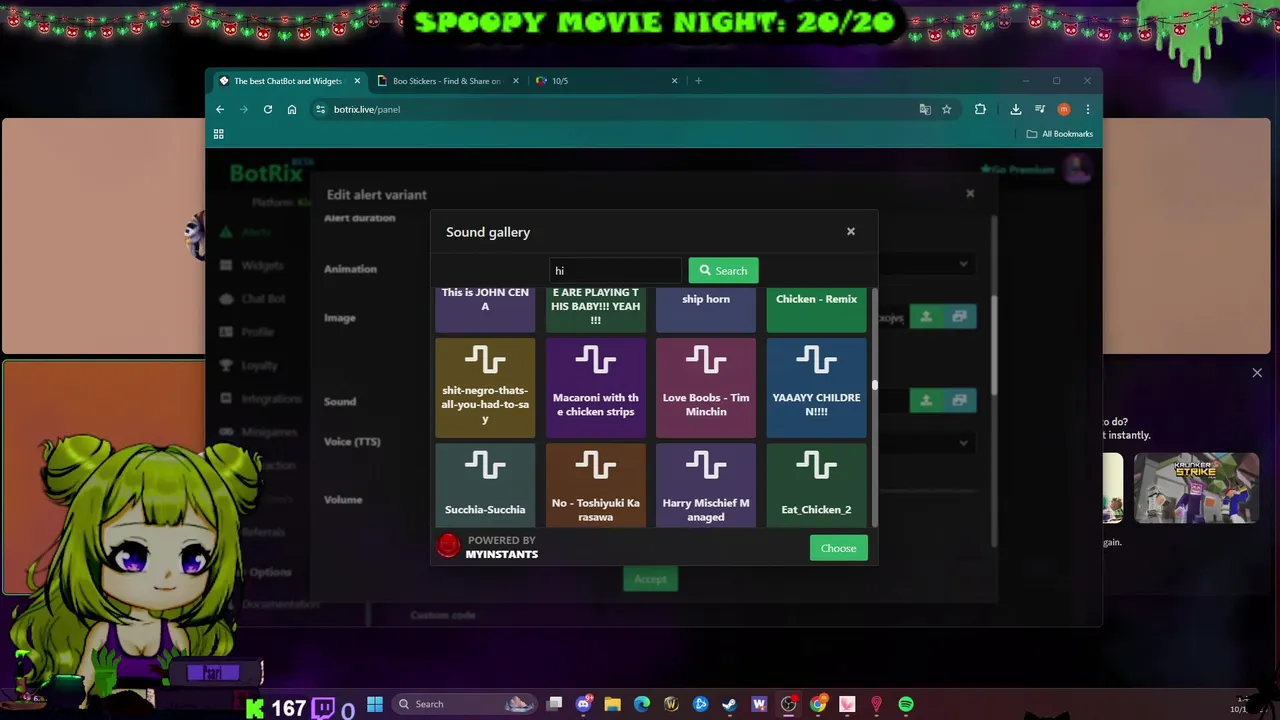Click the browser forward arrow

[243, 109]
